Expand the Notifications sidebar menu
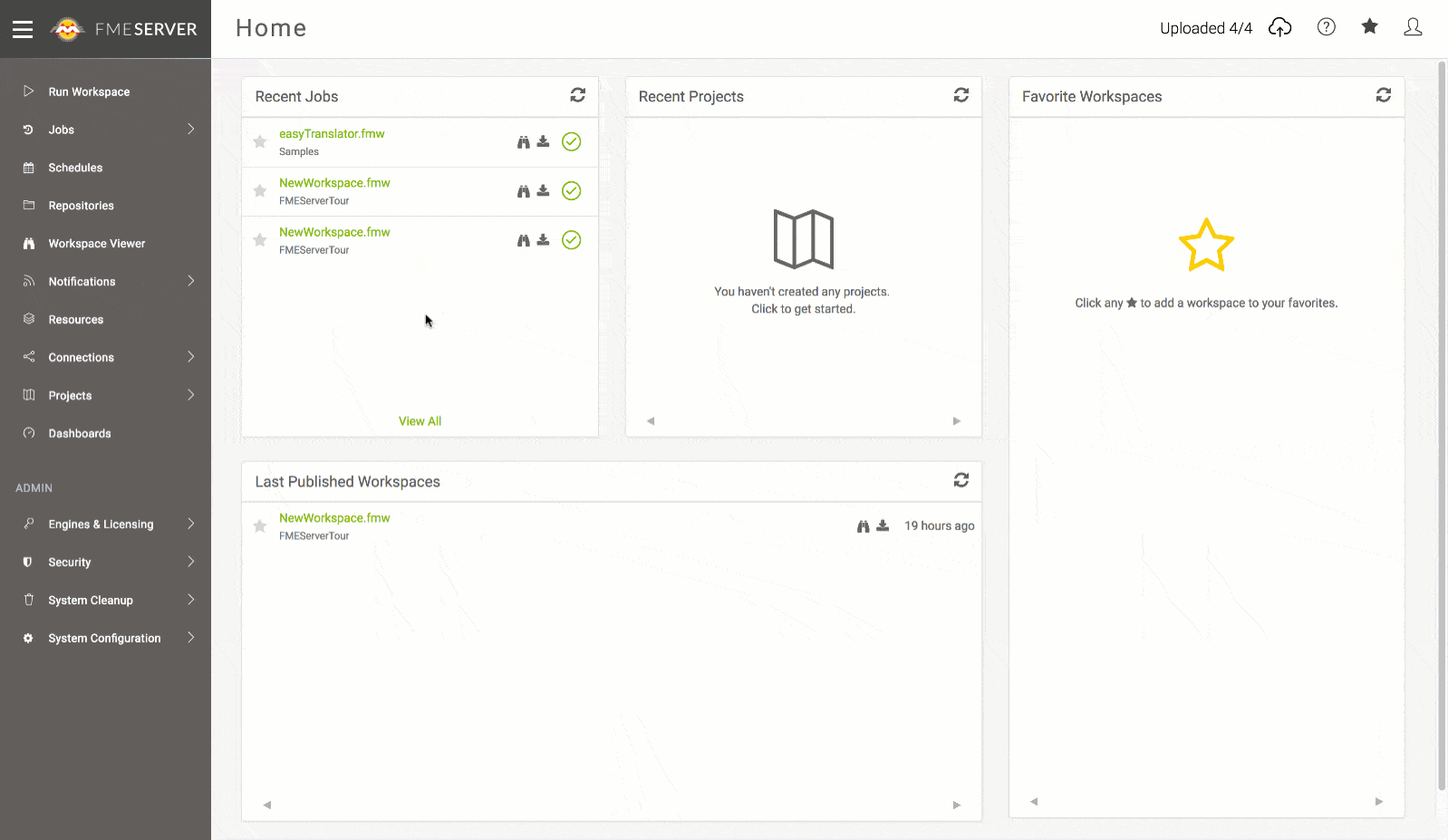 click(191, 281)
